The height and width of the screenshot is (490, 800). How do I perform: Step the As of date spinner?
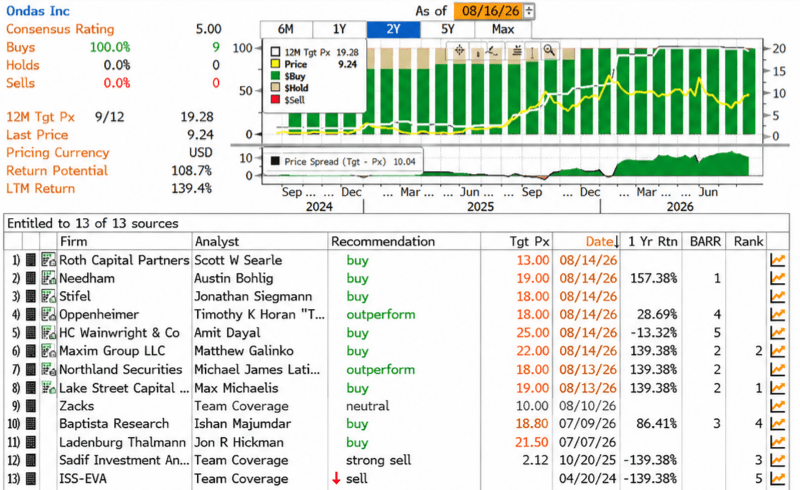click(x=529, y=11)
